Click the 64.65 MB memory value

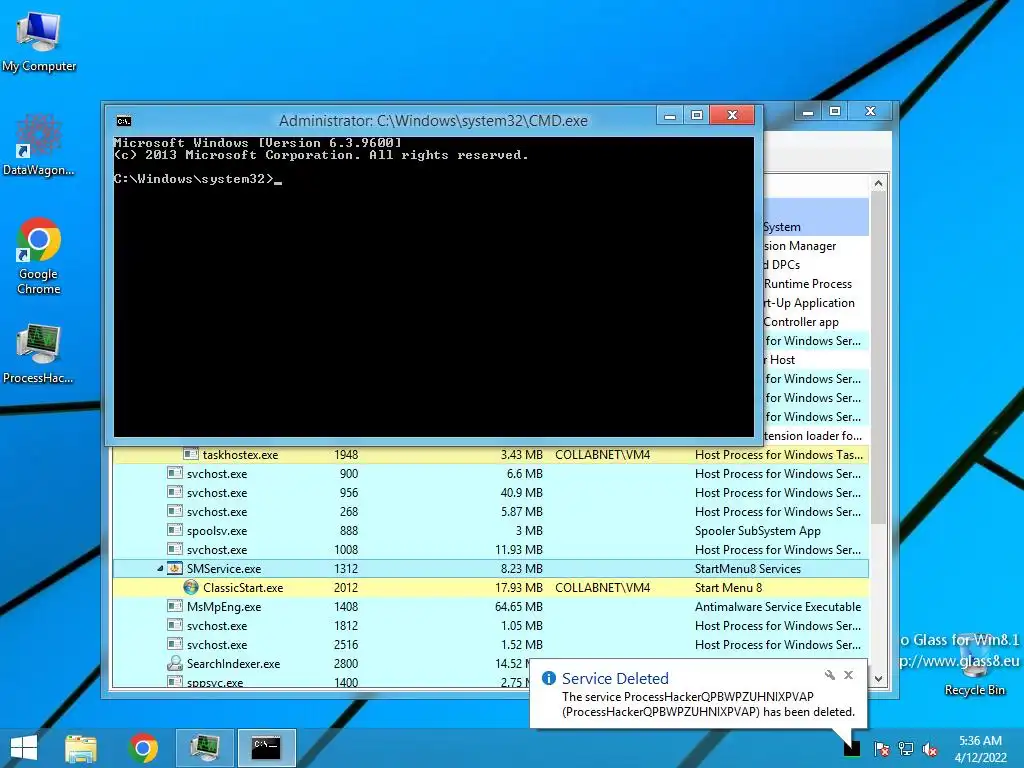519,606
